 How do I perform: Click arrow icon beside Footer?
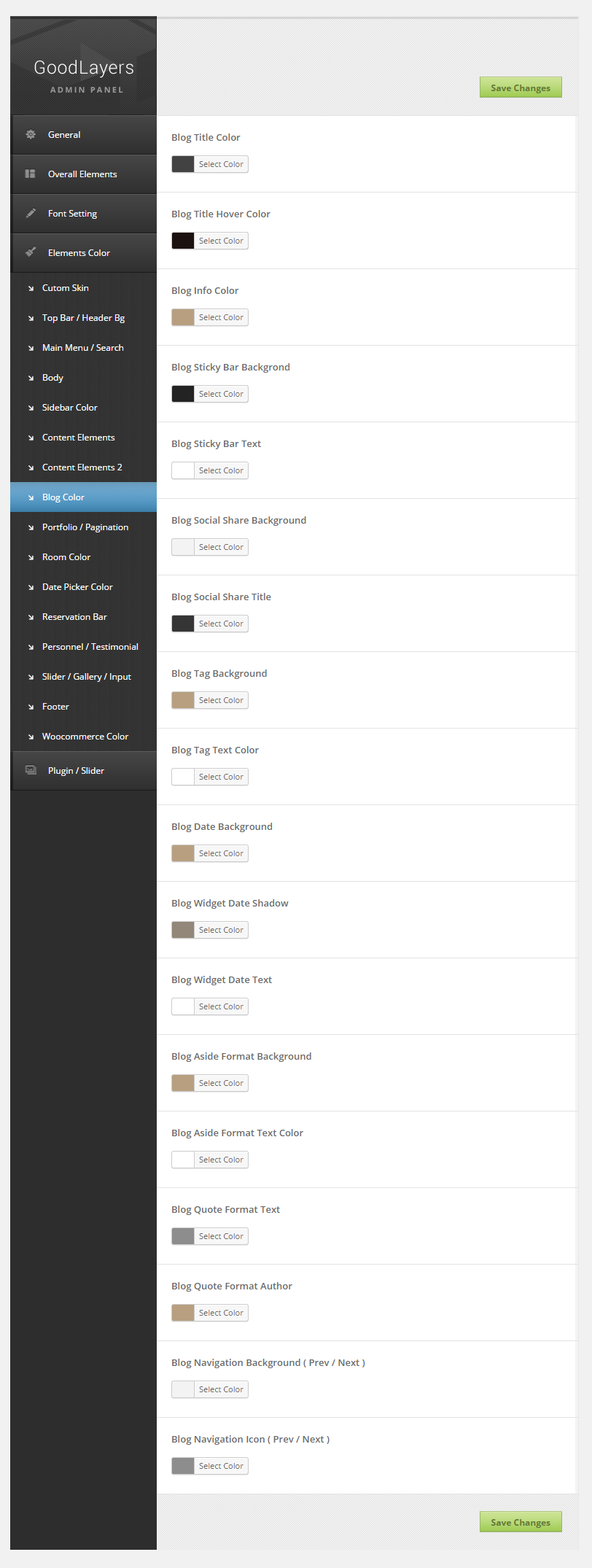coord(31,707)
